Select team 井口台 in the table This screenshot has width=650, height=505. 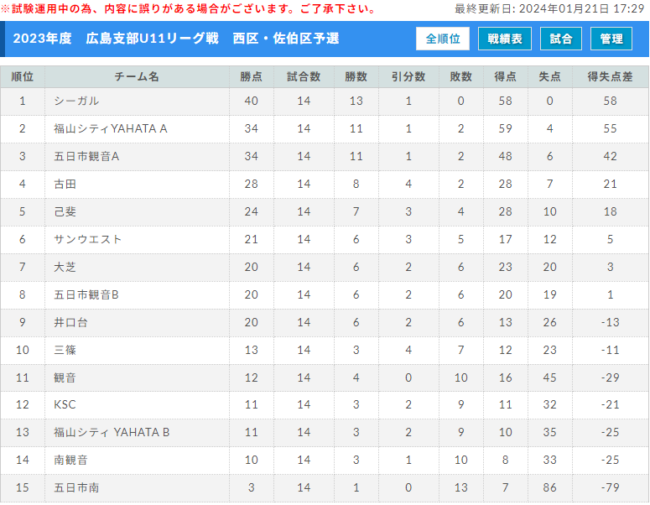[71, 323]
